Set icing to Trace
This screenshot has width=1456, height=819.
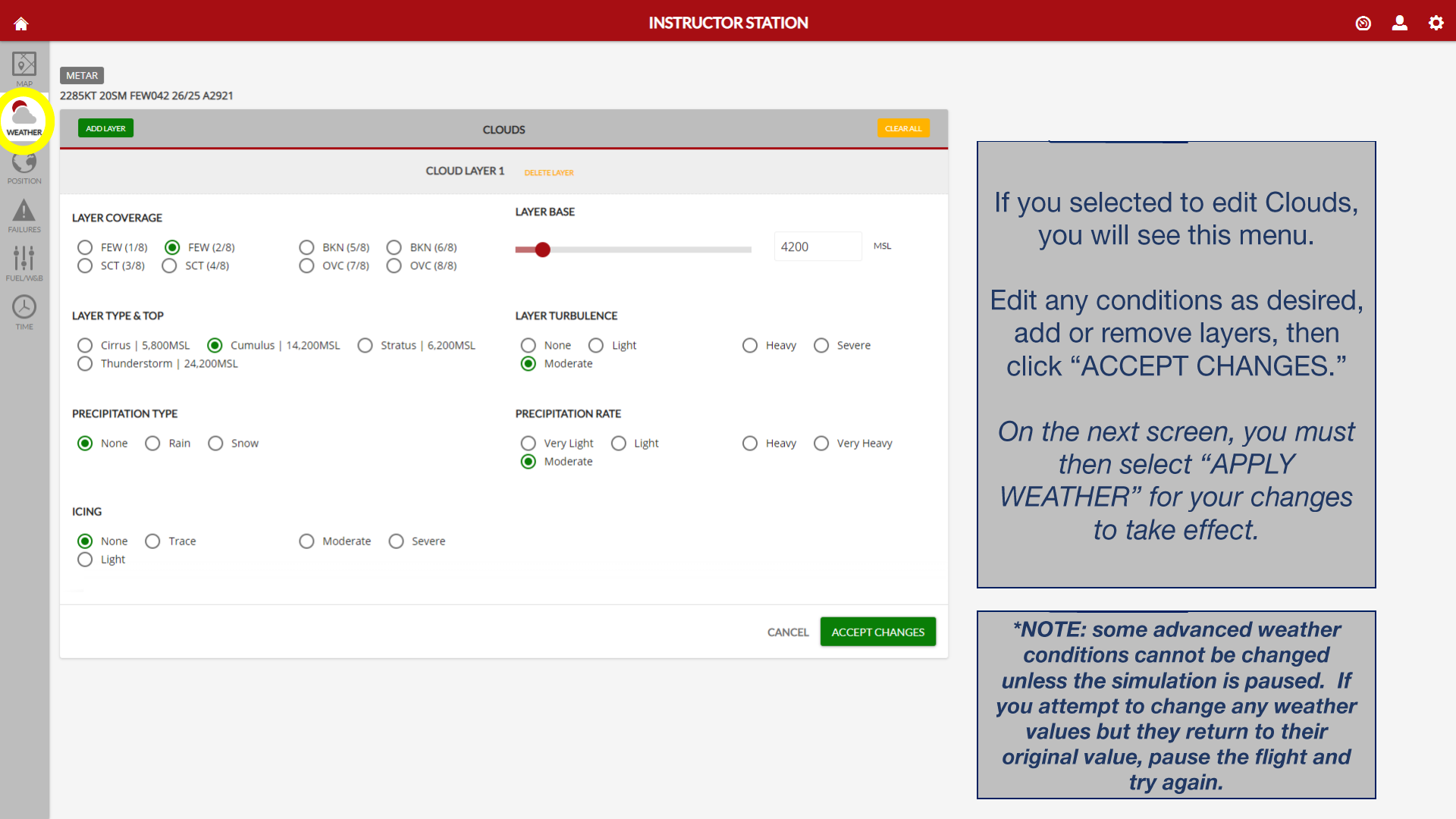click(152, 541)
